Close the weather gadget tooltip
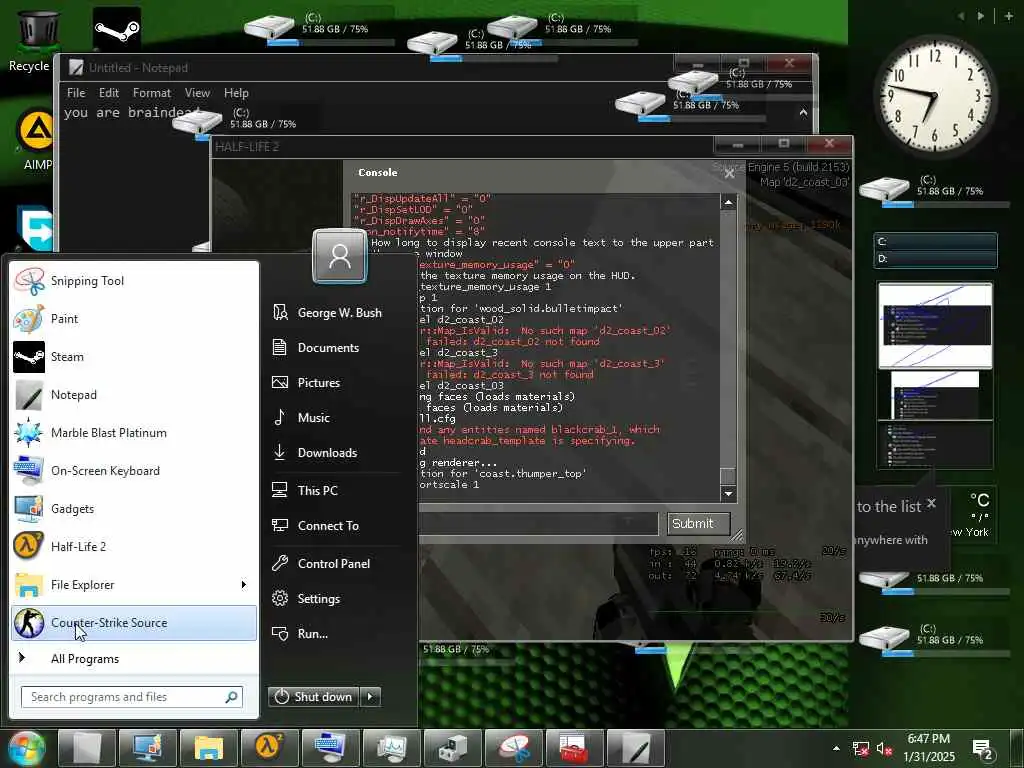 coord(932,503)
